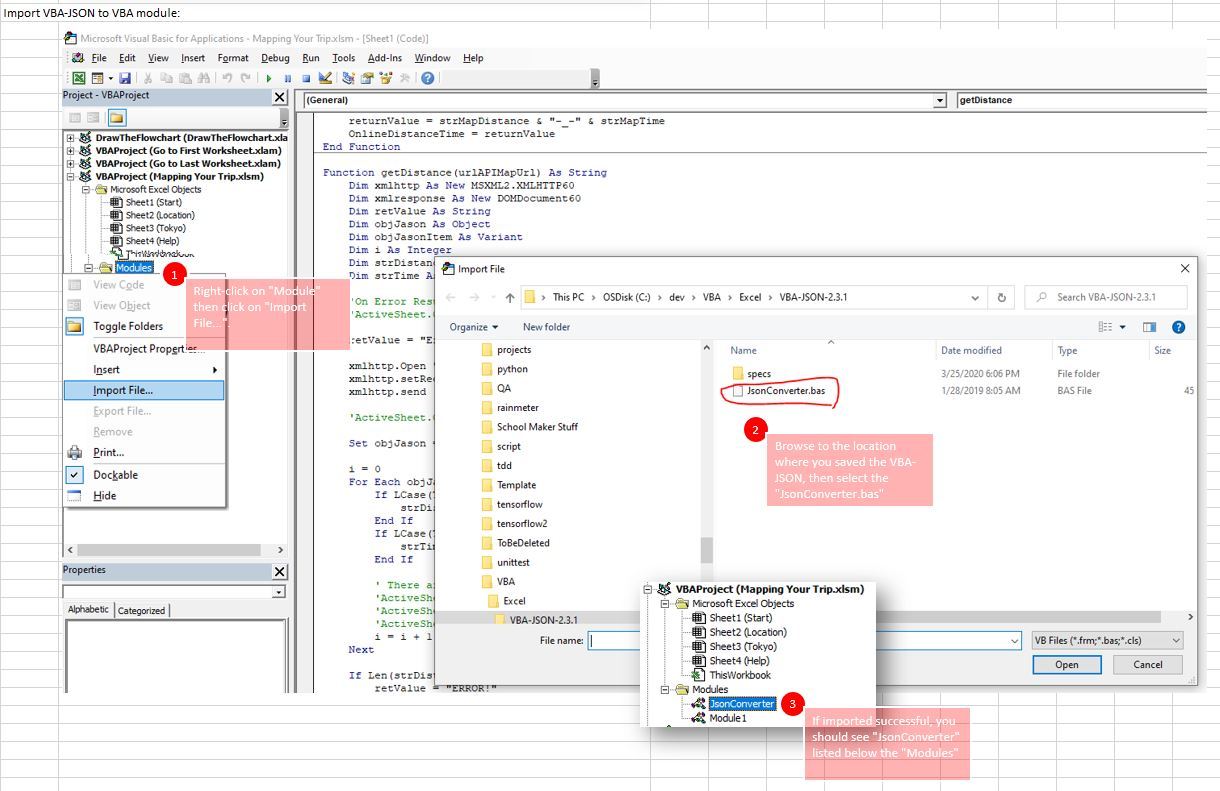Open the view options dropdown arrow in Import File
Image resolution: width=1220 pixels, height=791 pixels.
point(1123,327)
